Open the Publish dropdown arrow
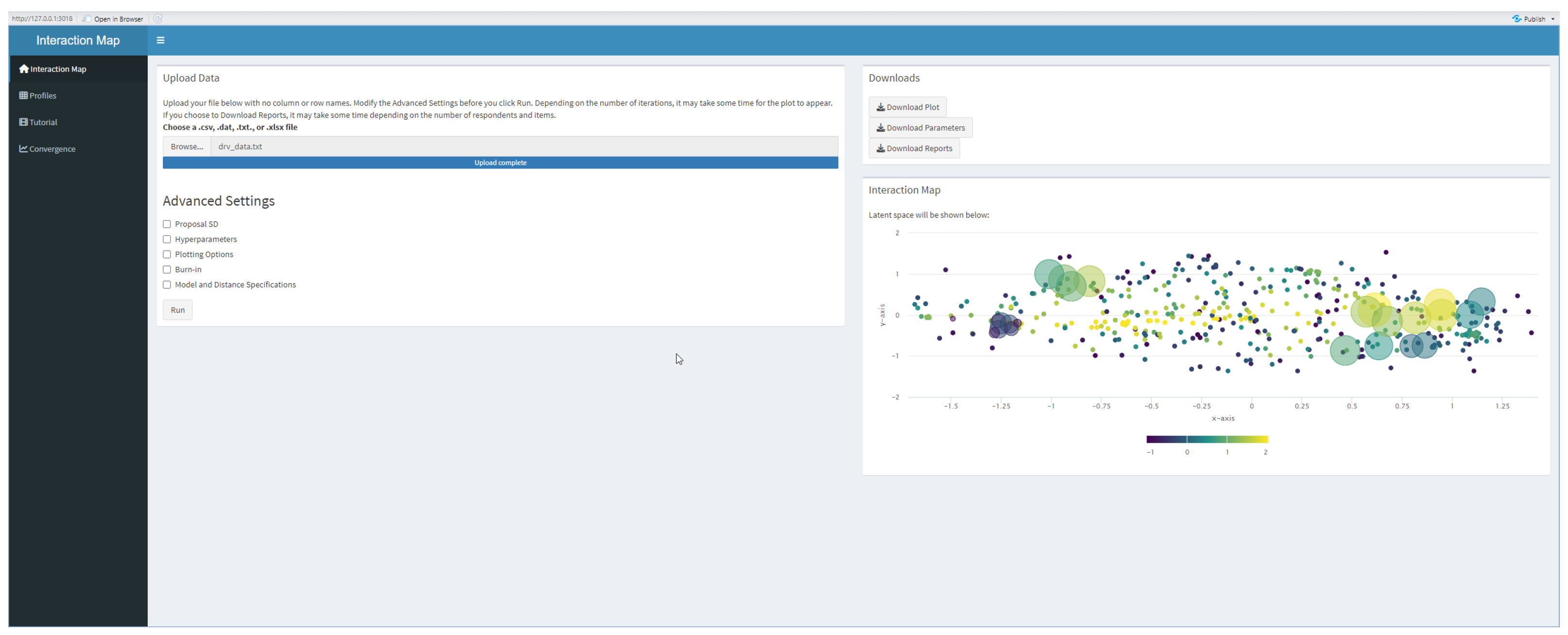 click(x=1553, y=19)
